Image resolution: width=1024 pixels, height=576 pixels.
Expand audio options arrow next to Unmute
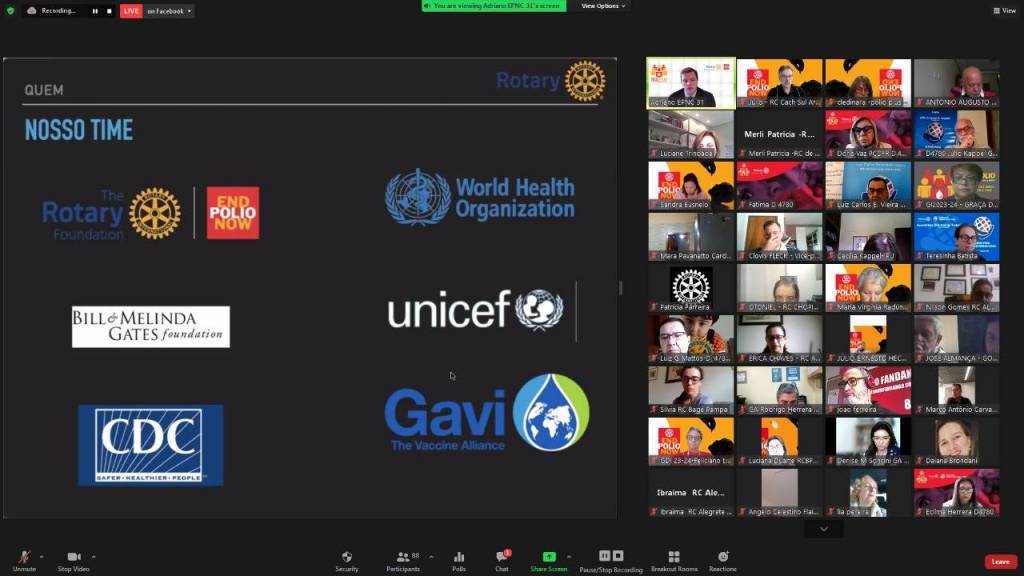pyautogui.click(x=41, y=557)
